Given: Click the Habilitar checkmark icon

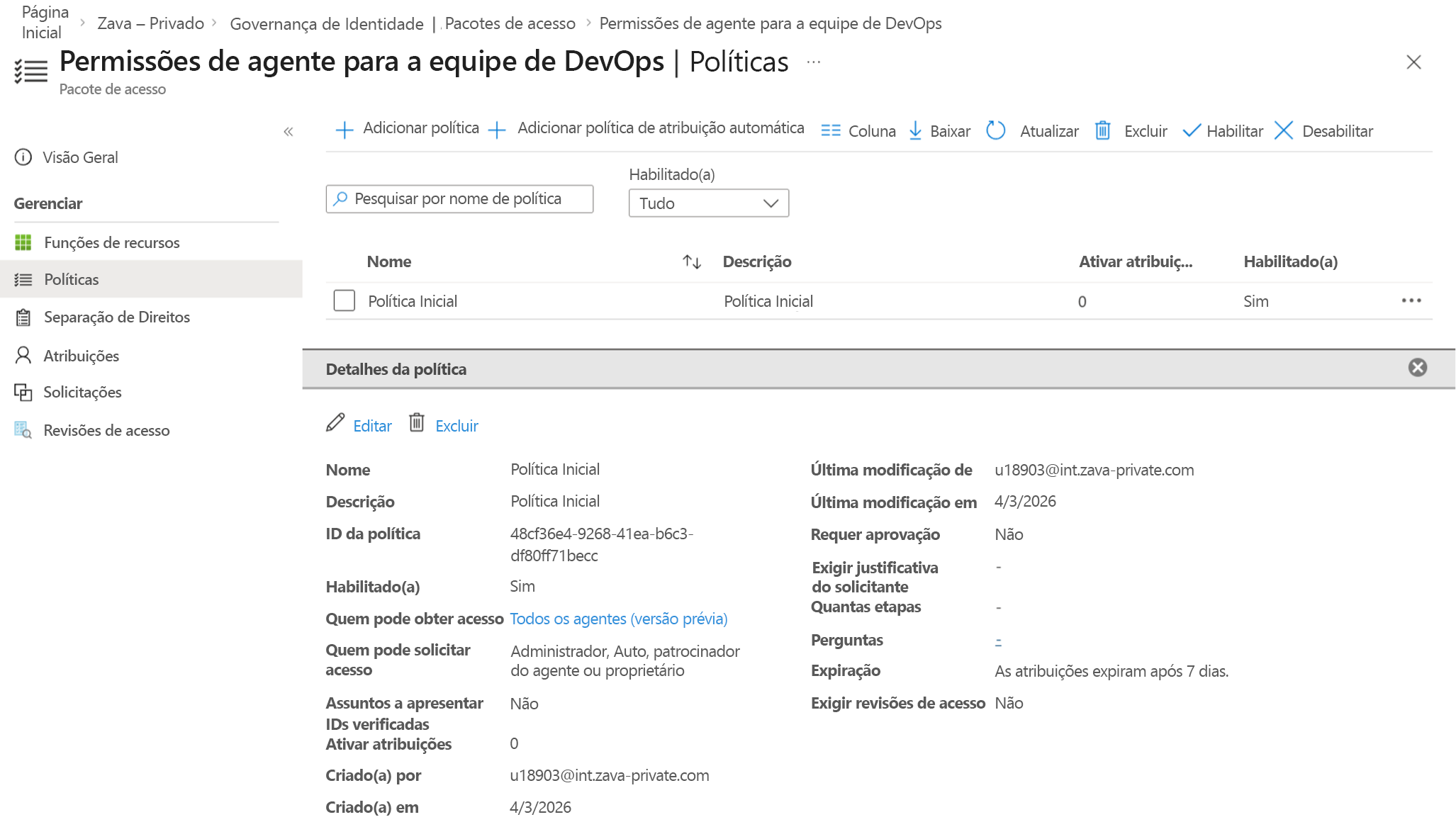Looking at the screenshot, I should coord(1192,130).
